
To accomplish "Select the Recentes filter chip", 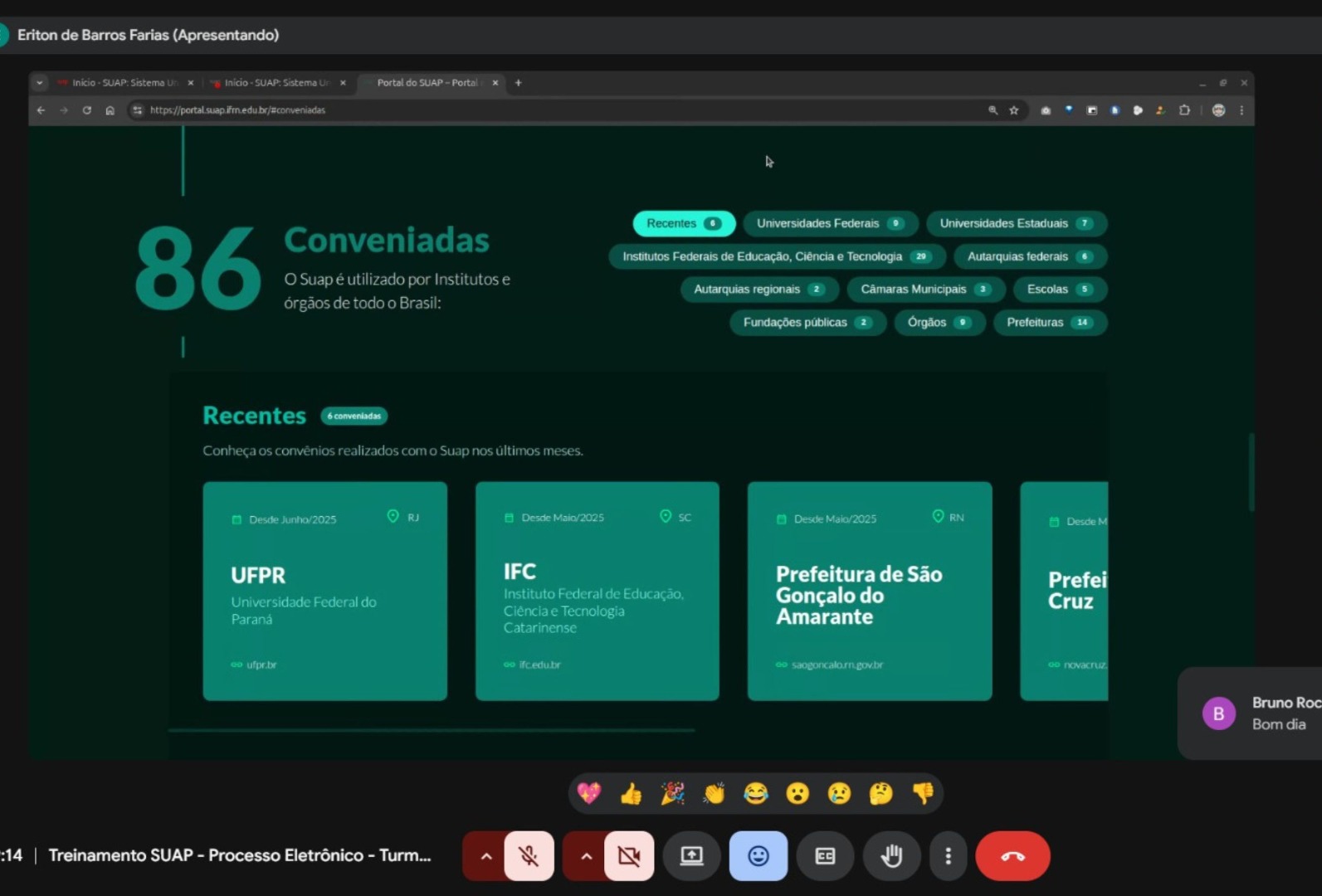I will click(684, 223).
